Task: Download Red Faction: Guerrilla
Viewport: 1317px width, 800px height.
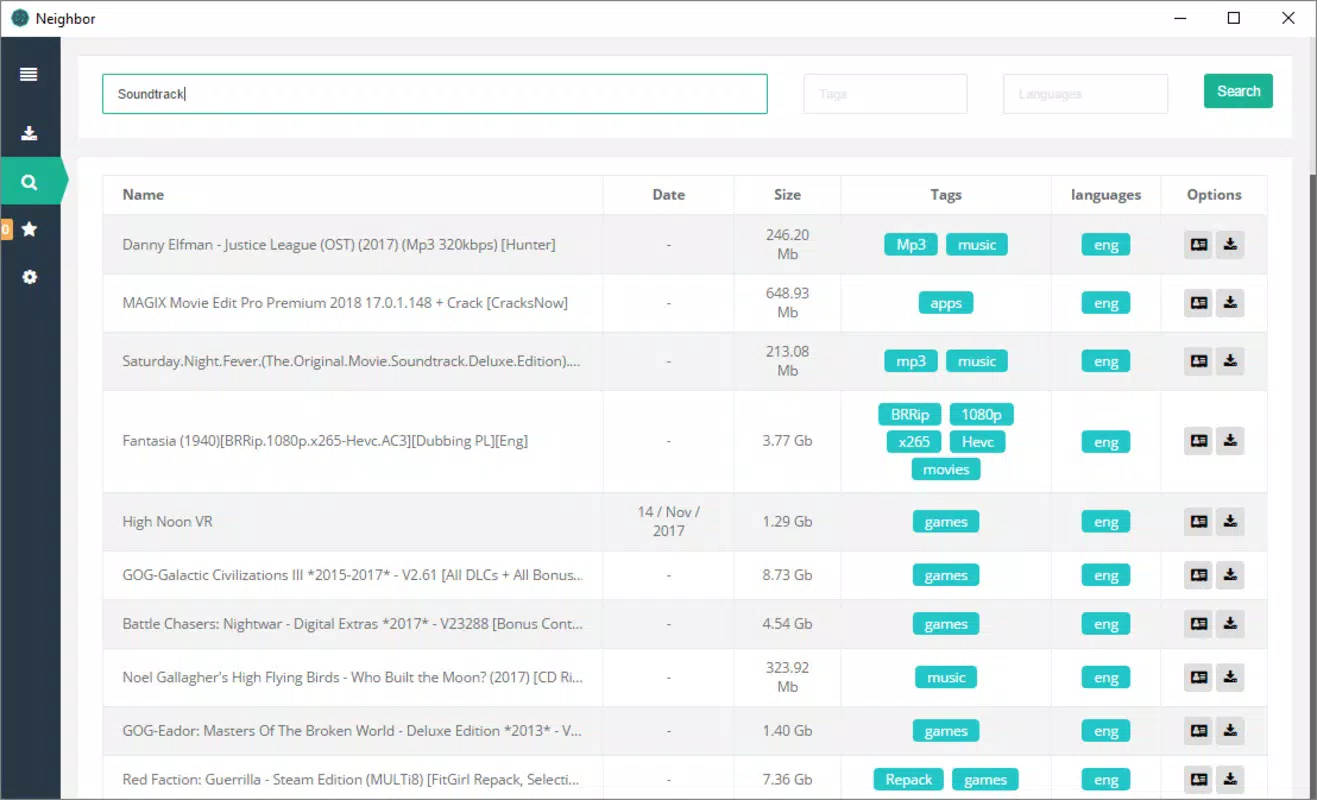Action: point(1230,780)
